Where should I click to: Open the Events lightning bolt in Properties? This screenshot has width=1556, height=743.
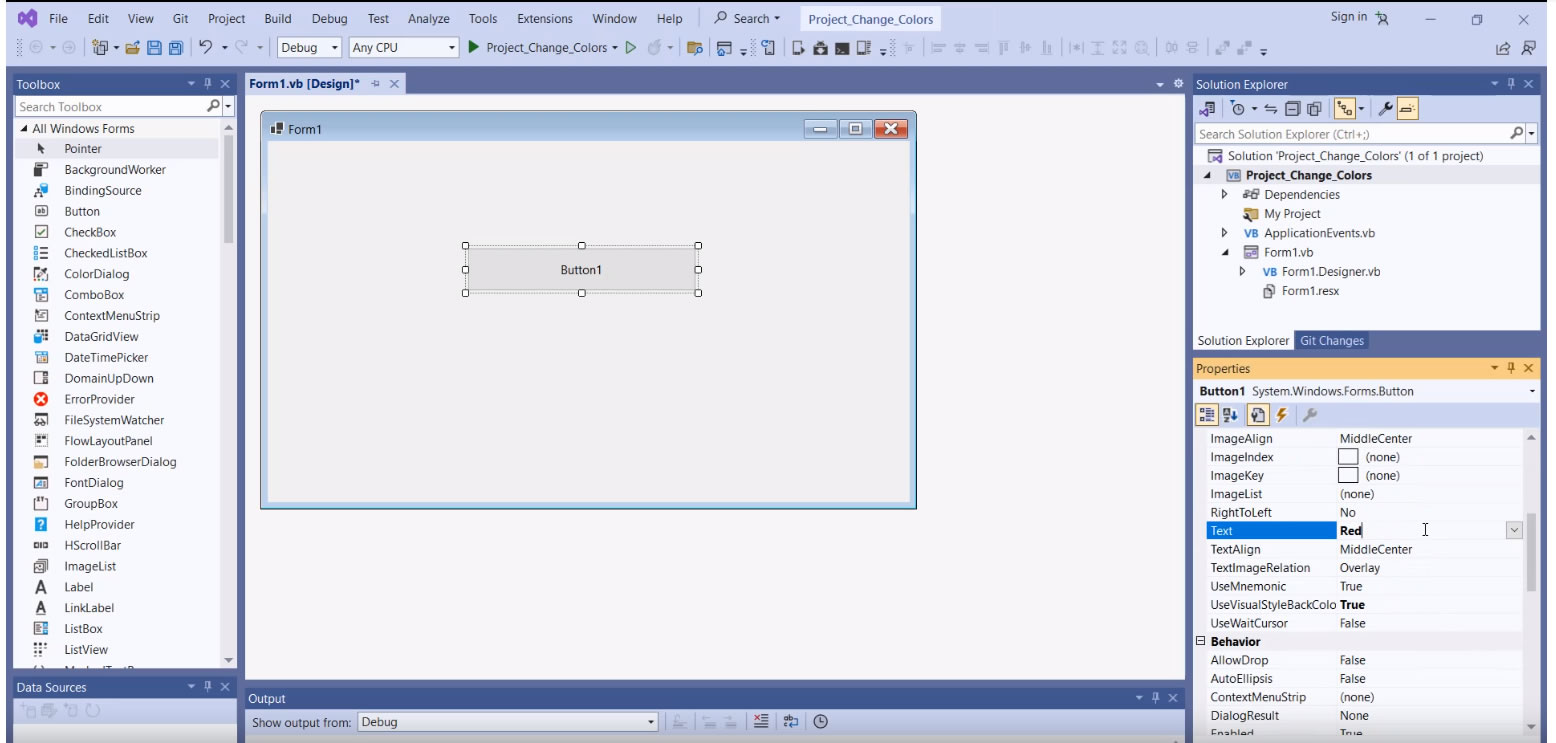click(x=1281, y=415)
